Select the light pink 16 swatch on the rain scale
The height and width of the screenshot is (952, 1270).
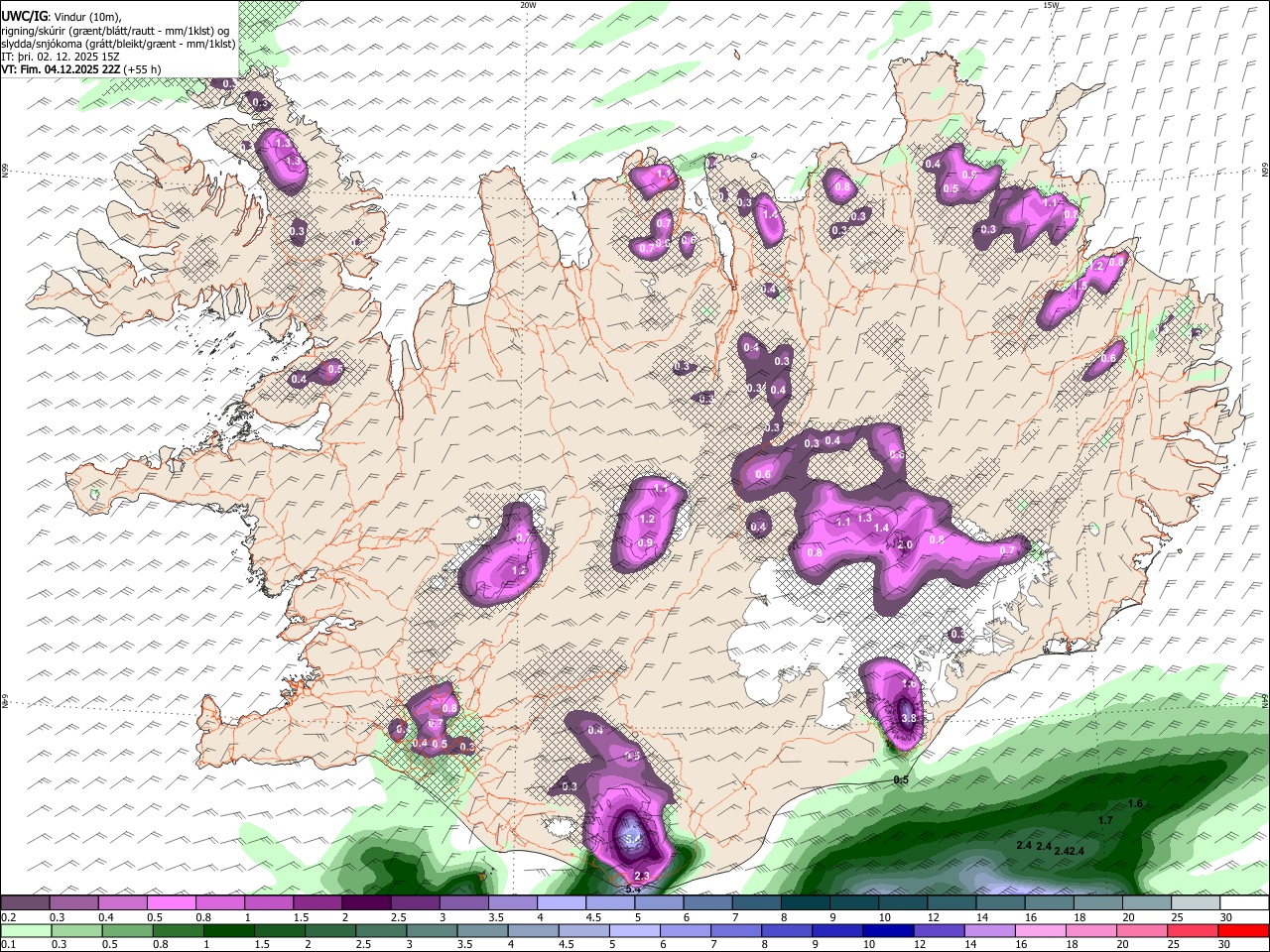pos(1042,930)
